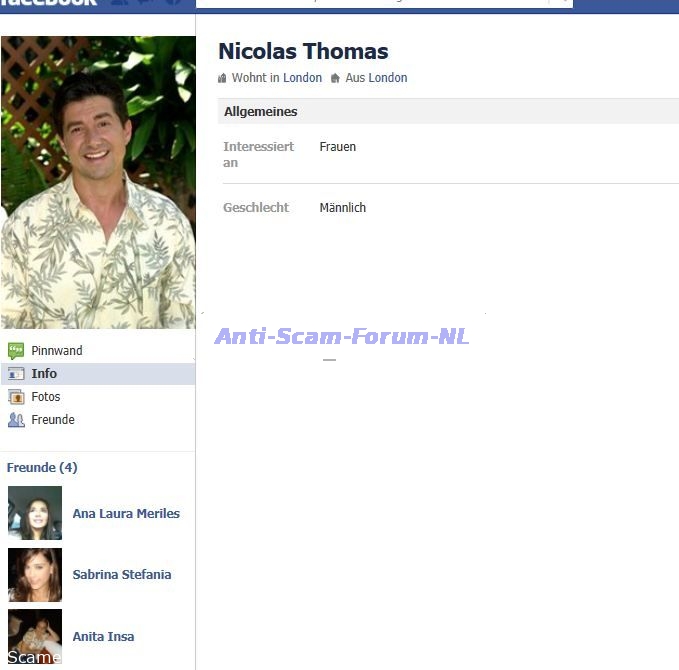Click the building icon beside 'Wohnt in'
Viewport: 679px width, 670px height.
tap(222, 78)
